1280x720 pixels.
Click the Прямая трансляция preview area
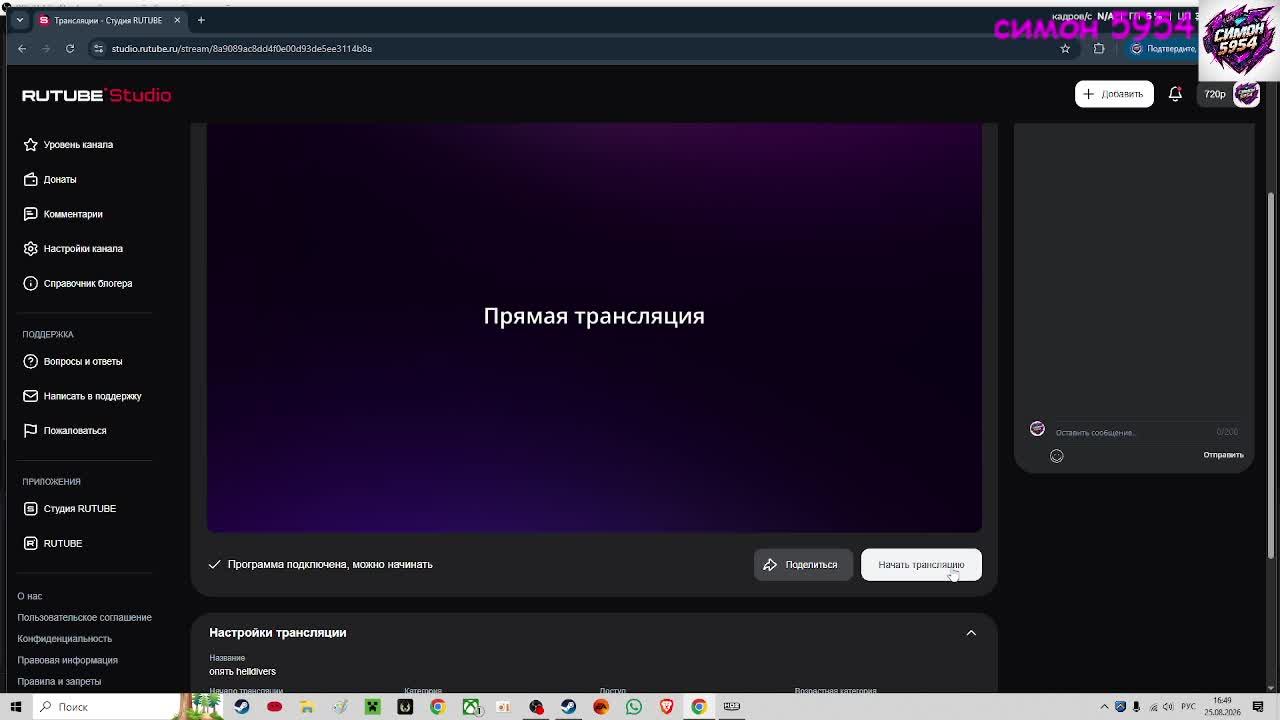tap(594, 327)
